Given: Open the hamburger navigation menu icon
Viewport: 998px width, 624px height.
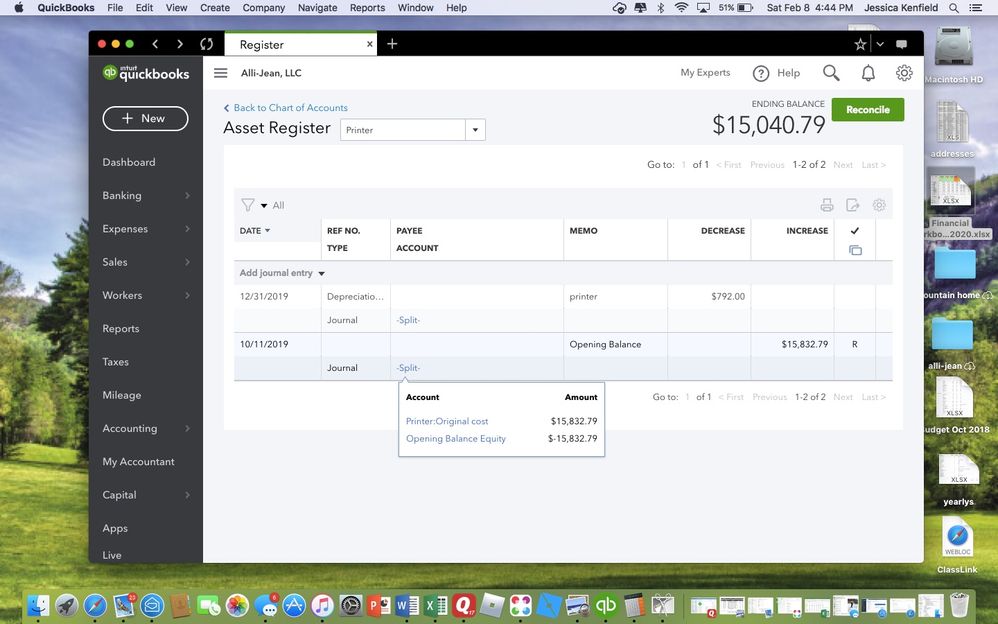Looking at the screenshot, I should point(220,73).
